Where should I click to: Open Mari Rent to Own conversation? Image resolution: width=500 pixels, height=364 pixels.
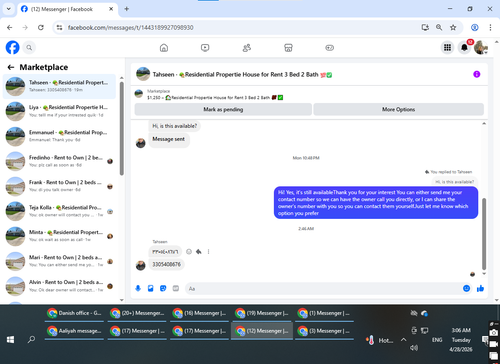click(59, 261)
